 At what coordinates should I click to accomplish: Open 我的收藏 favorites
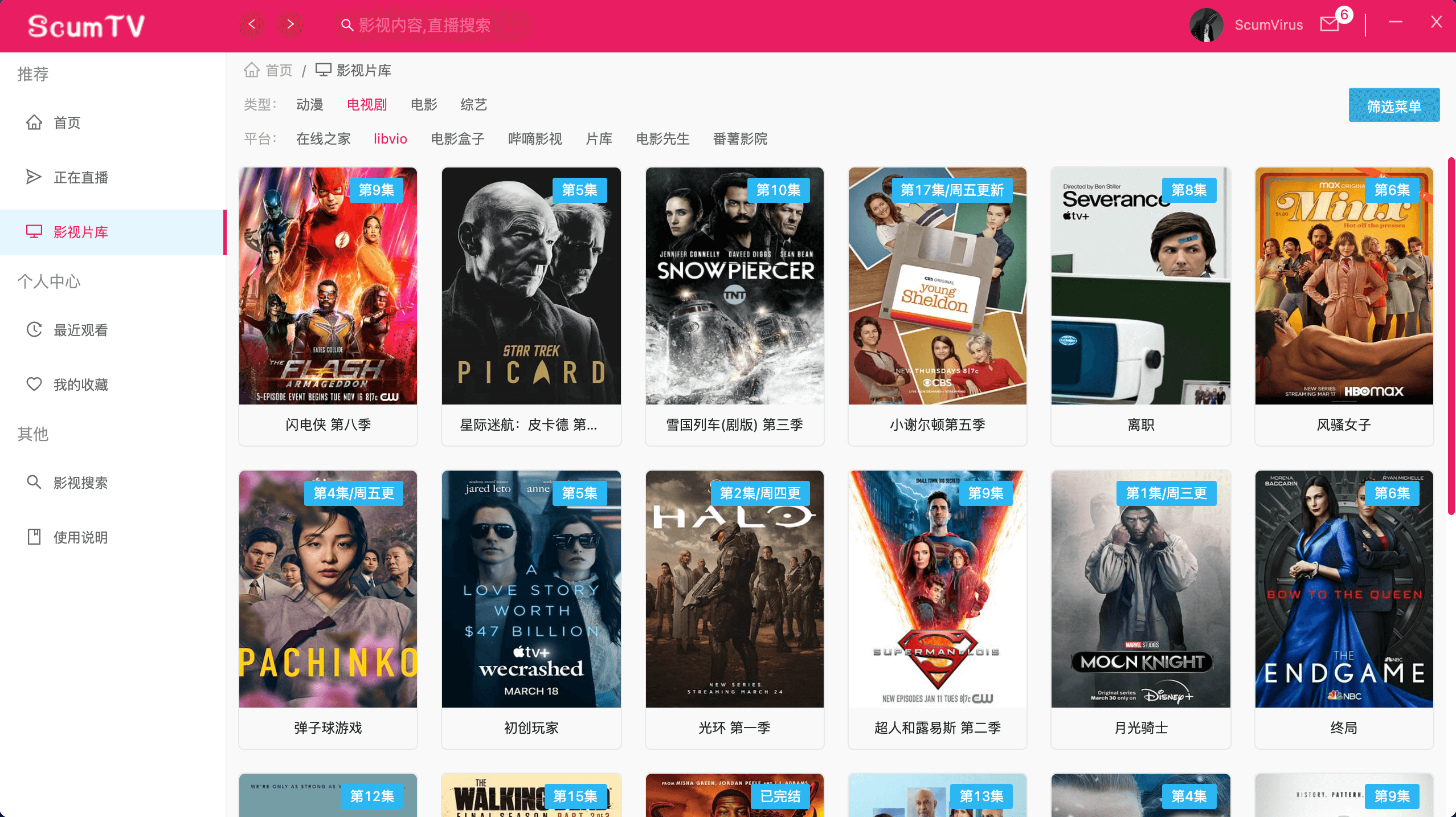(80, 385)
